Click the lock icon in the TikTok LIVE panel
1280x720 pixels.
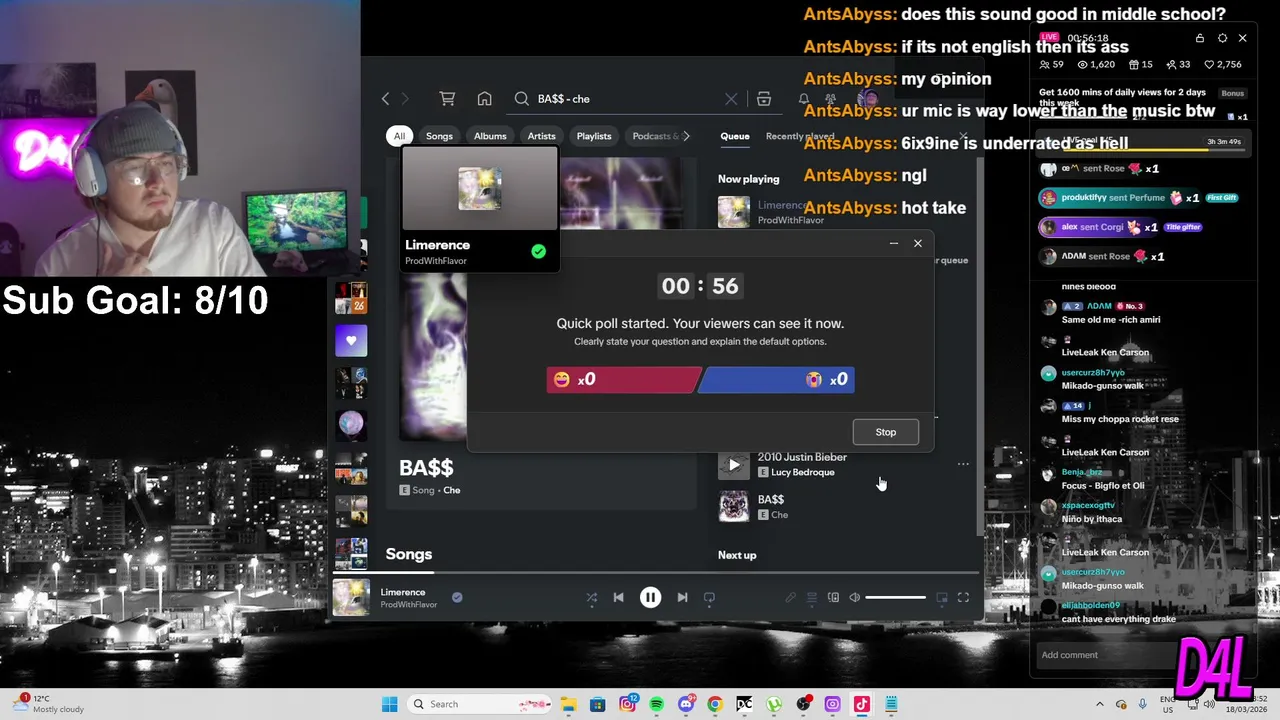click(x=1200, y=38)
